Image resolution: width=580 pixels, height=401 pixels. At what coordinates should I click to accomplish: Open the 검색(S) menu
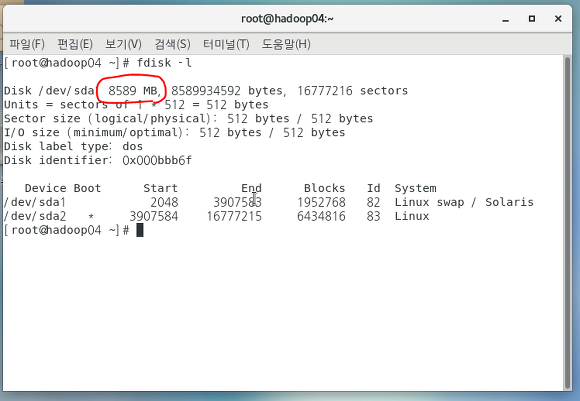172,44
